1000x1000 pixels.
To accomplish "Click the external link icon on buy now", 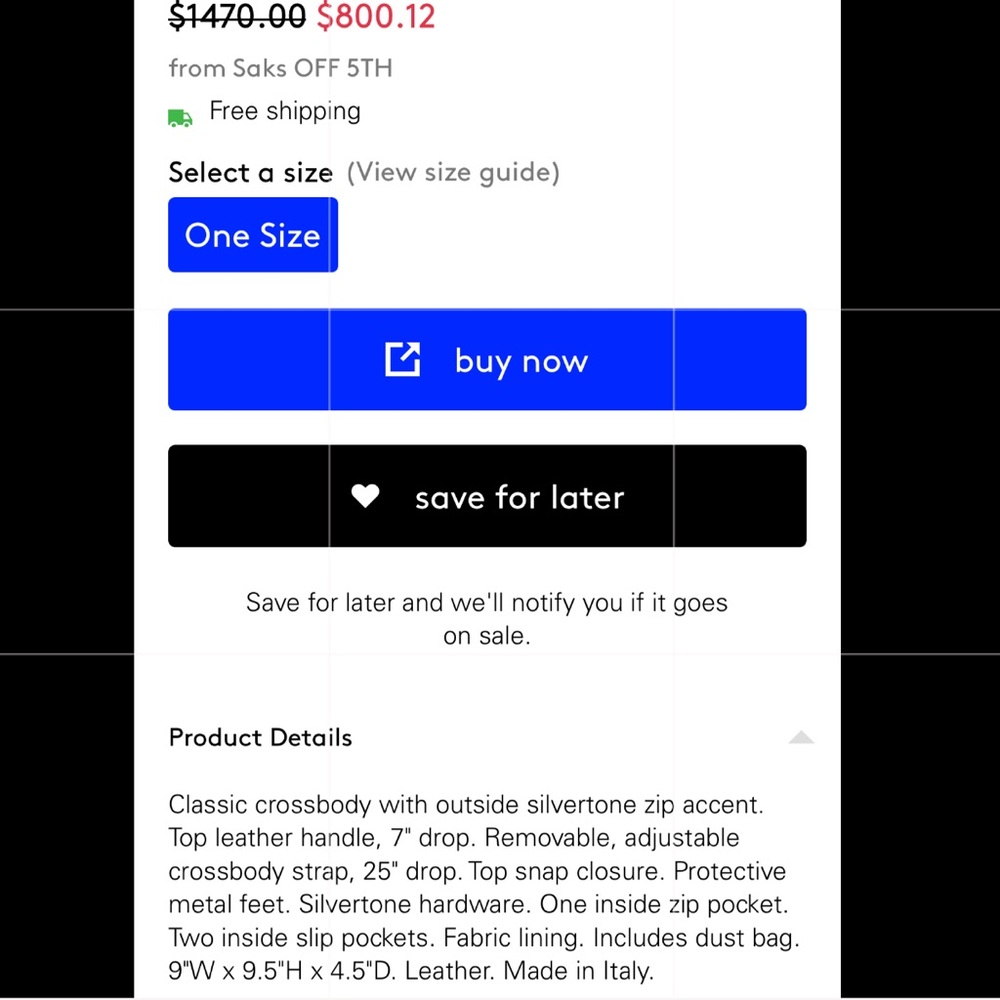I will 402,360.
